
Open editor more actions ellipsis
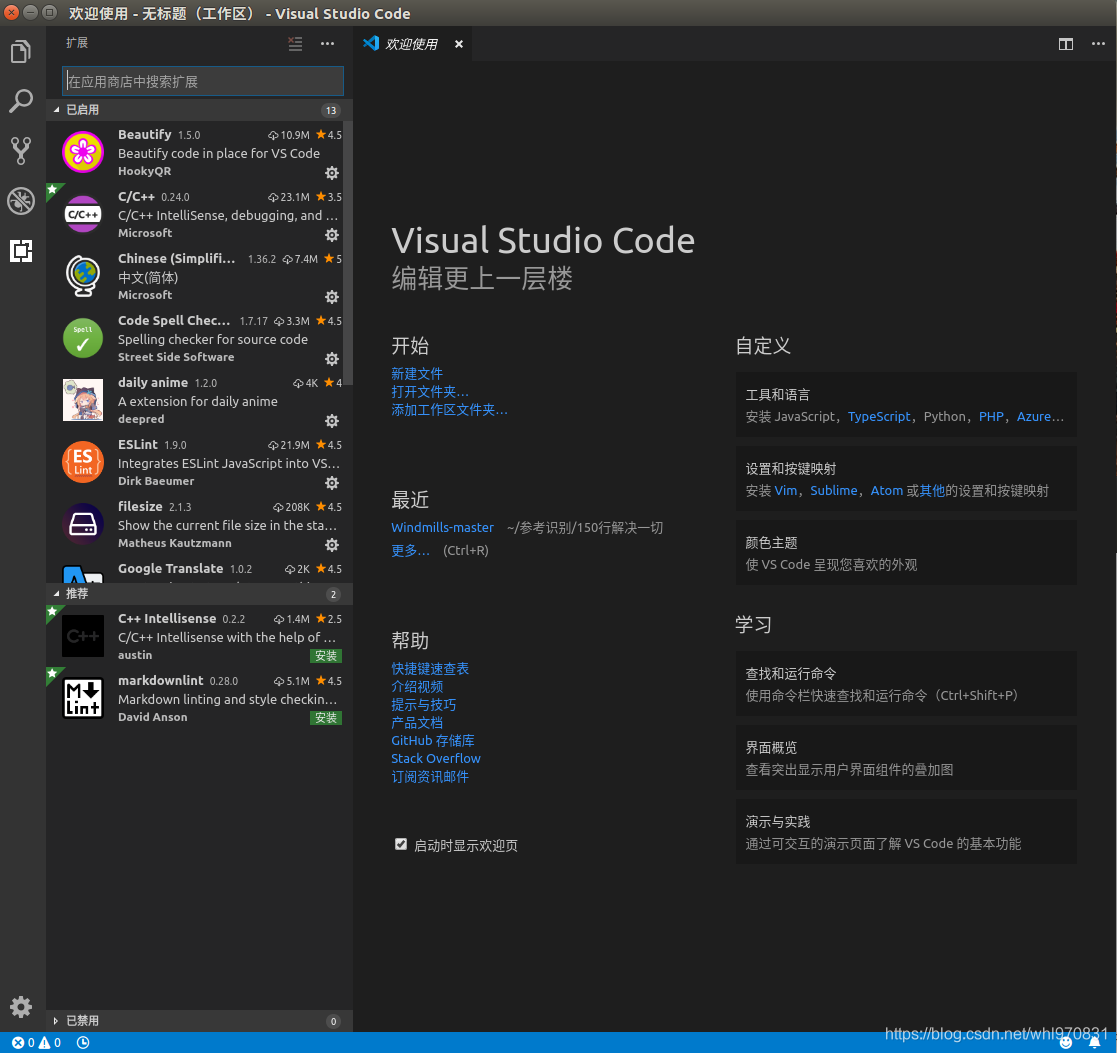pos(1098,44)
